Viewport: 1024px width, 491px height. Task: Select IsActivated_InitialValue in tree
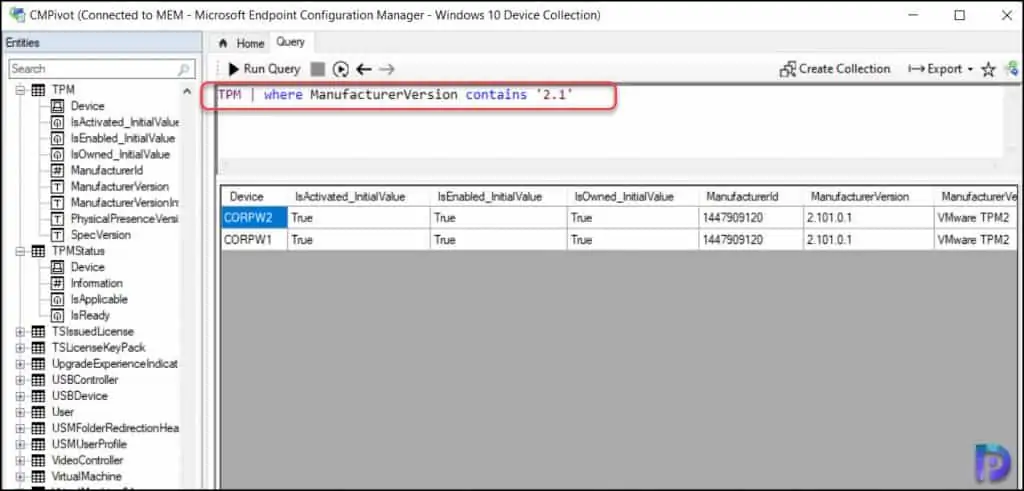coord(124,122)
